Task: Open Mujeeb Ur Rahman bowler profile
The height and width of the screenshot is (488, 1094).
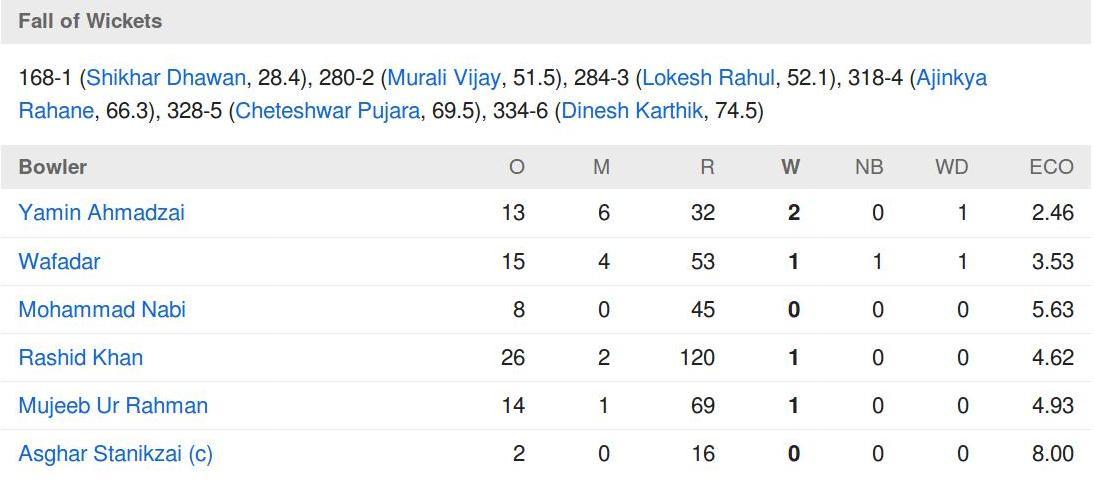Action: pyautogui.click(x=113, y=406)
